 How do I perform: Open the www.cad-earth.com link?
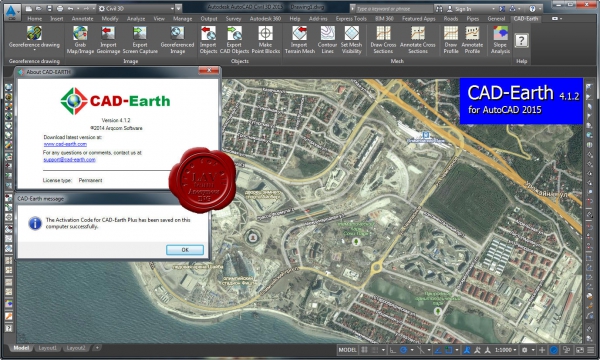65,144
